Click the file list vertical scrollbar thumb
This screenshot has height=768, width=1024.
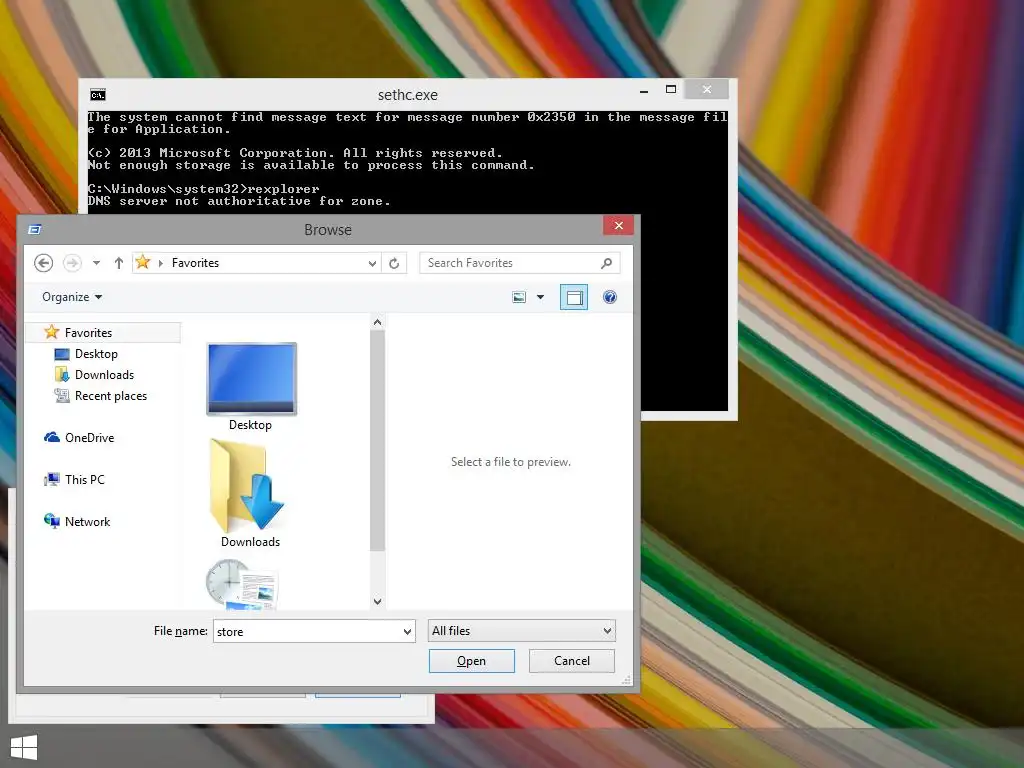pyautogui.click(x=377, y=441)
